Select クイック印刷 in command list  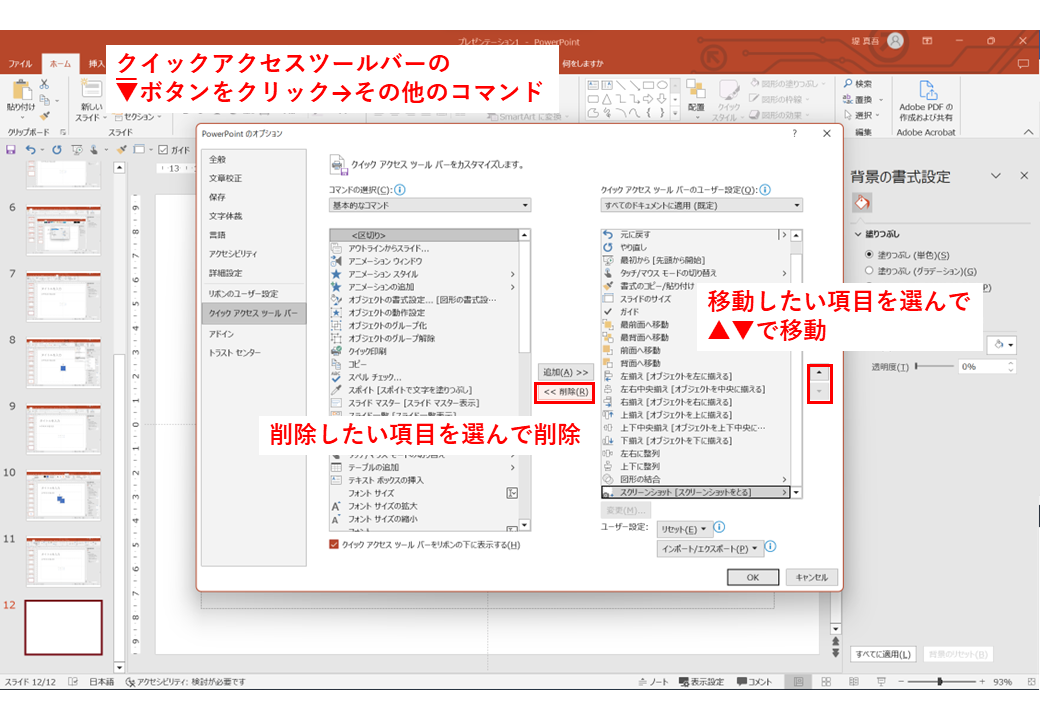point(424,351)
